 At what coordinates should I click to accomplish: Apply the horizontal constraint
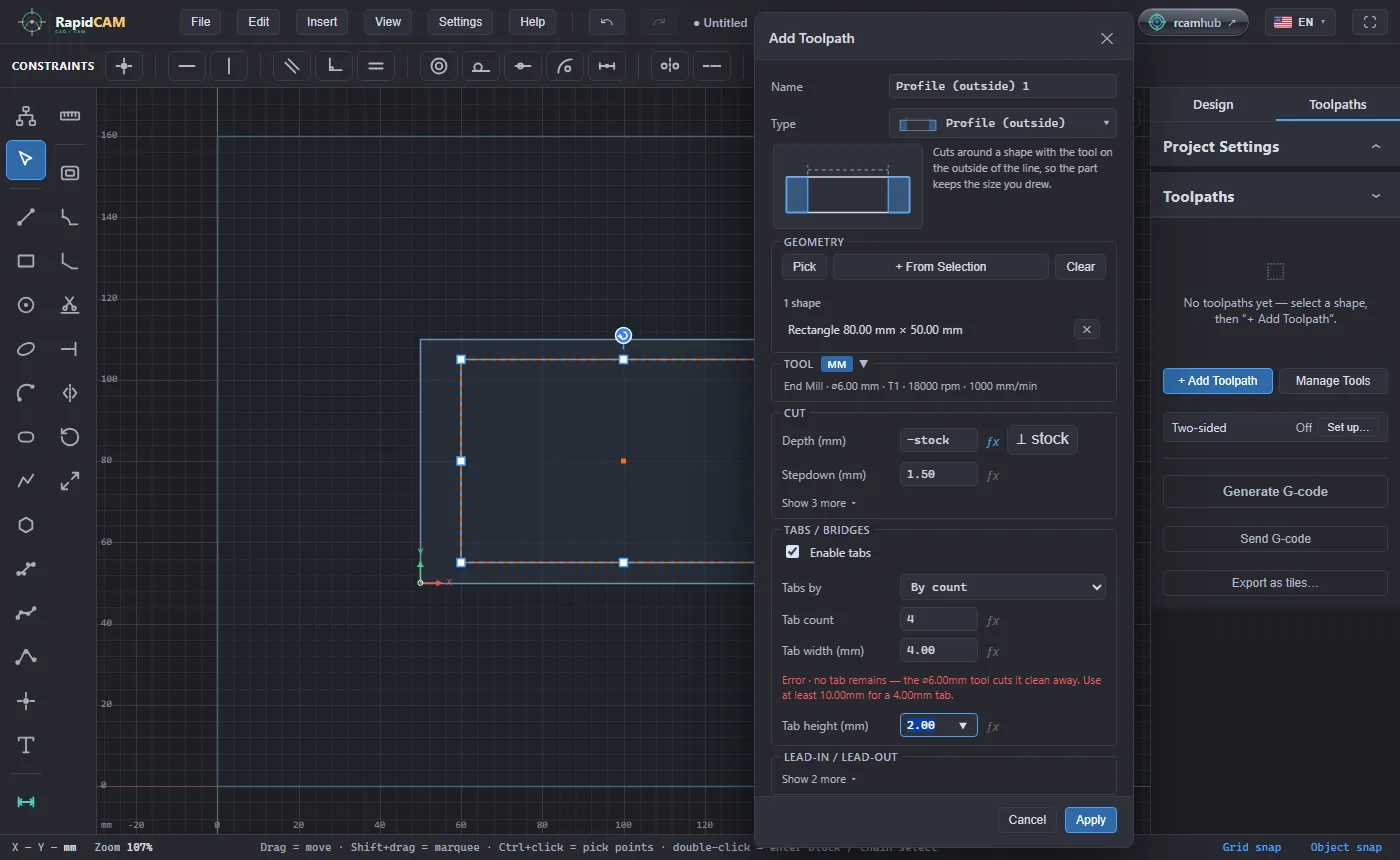(187, 66)
